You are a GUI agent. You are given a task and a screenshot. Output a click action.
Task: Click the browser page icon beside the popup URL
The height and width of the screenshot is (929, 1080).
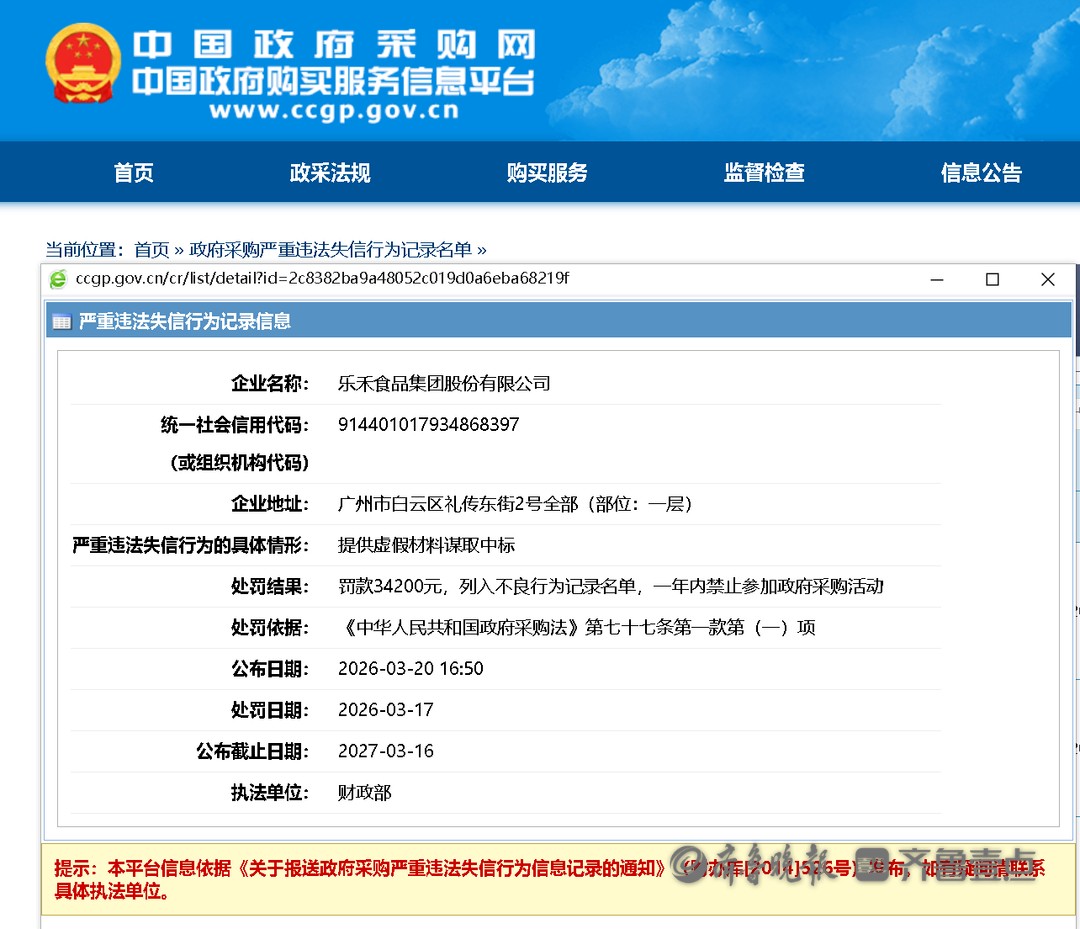click(58, 279)
